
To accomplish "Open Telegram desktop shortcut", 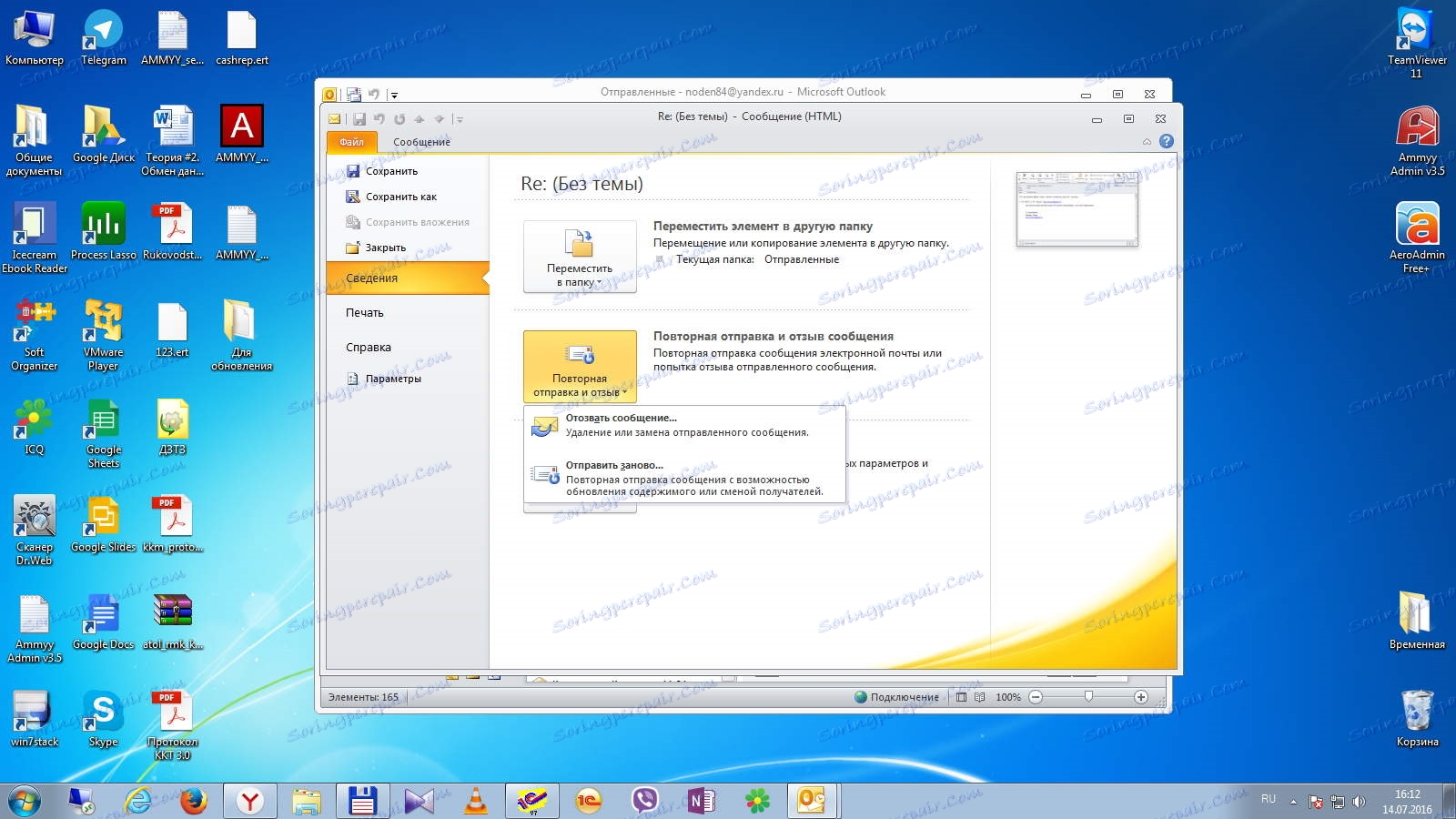I will [x=104, y=38].
